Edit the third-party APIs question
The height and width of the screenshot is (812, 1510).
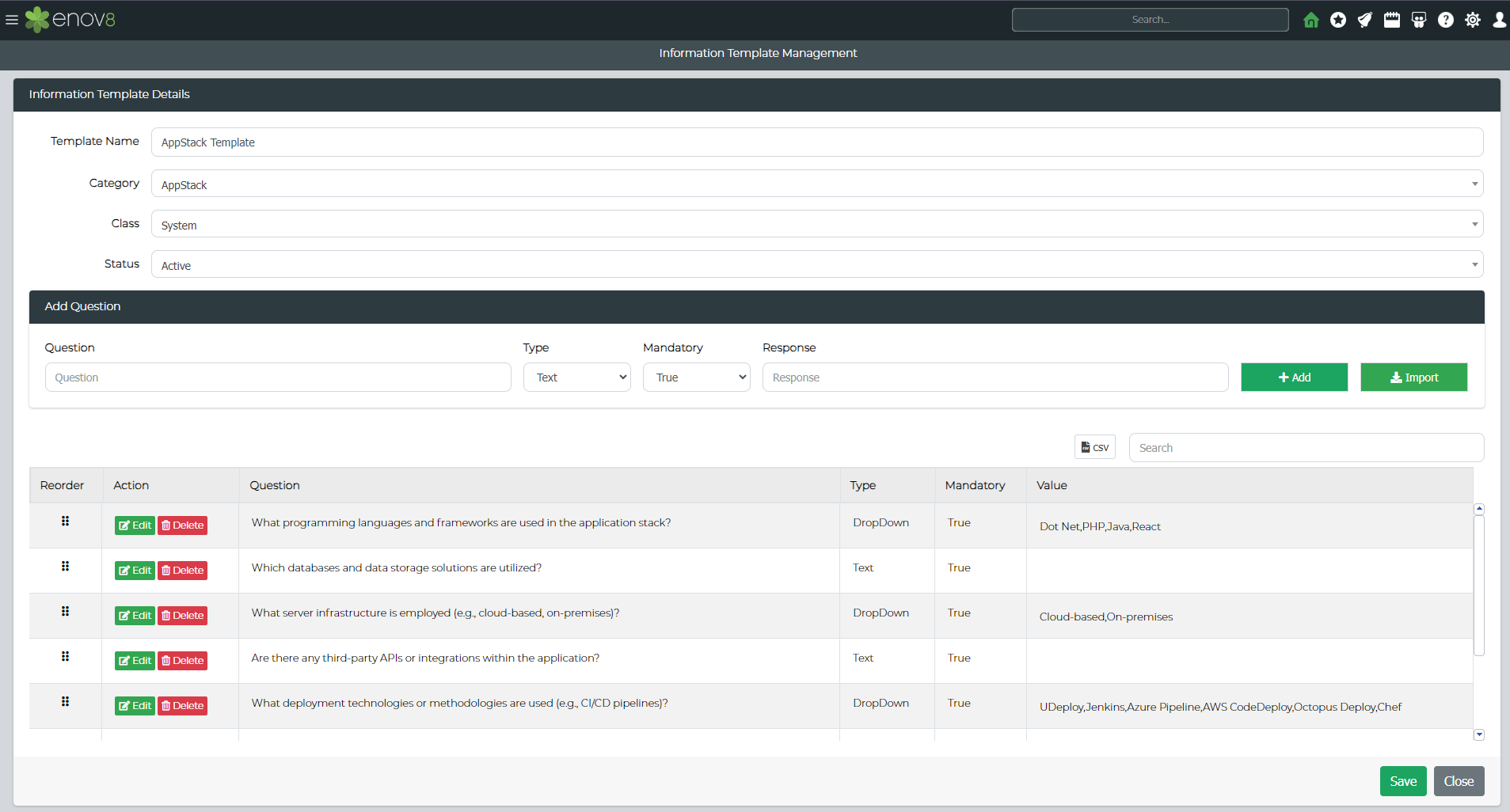pos(135,661)
